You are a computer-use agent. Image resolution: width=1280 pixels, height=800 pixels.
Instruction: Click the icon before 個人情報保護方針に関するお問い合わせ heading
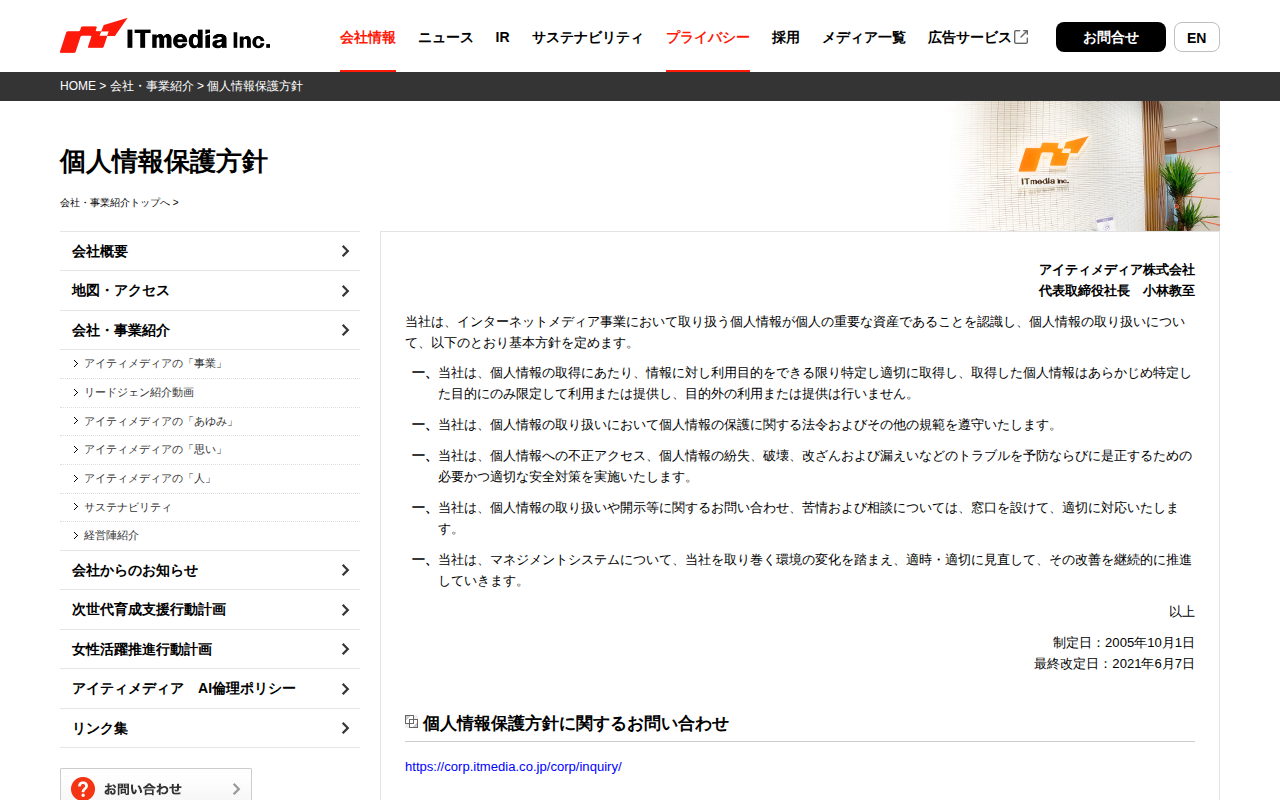[x=411, y=721]
